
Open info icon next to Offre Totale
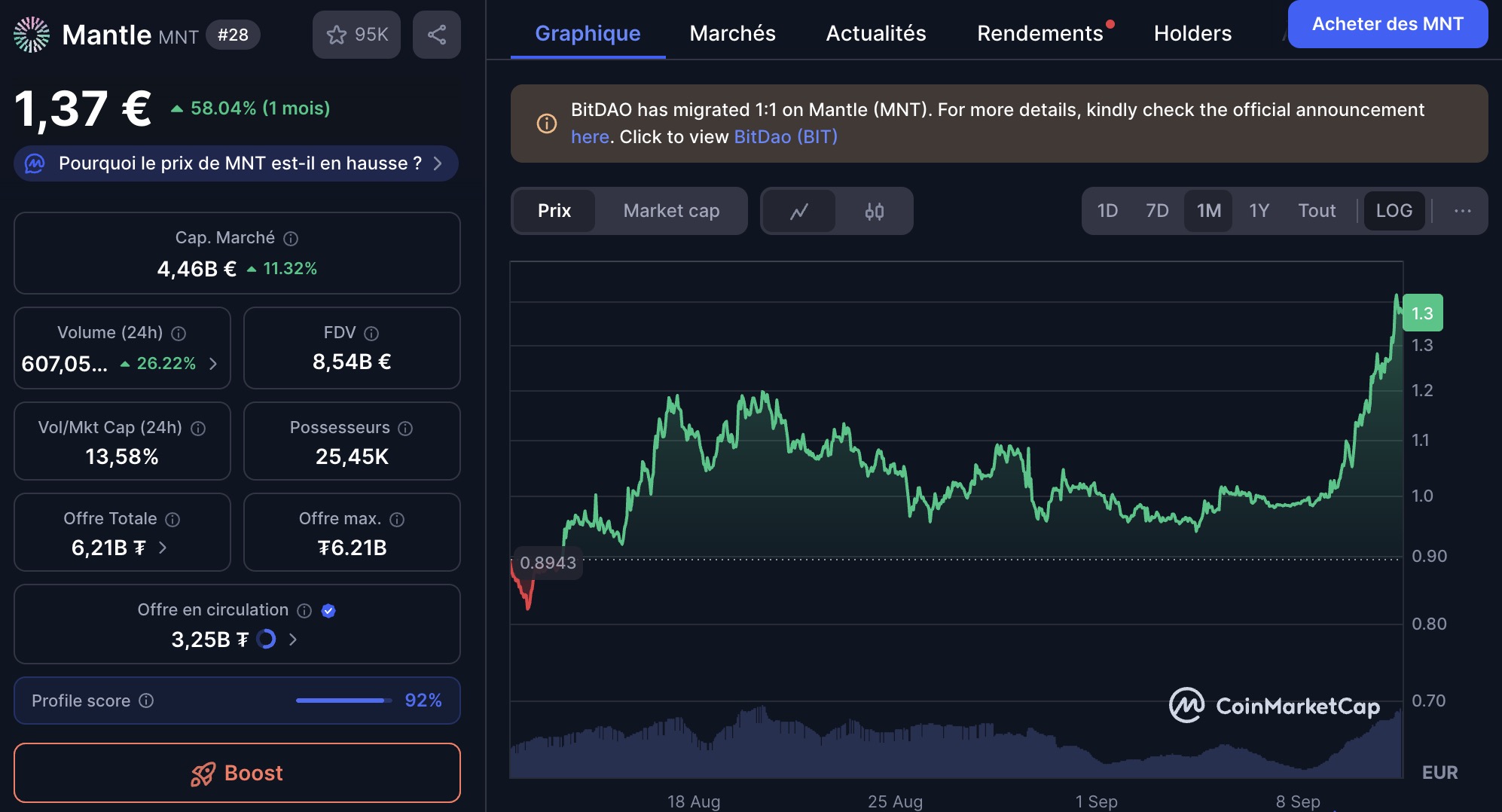point(172,520)
